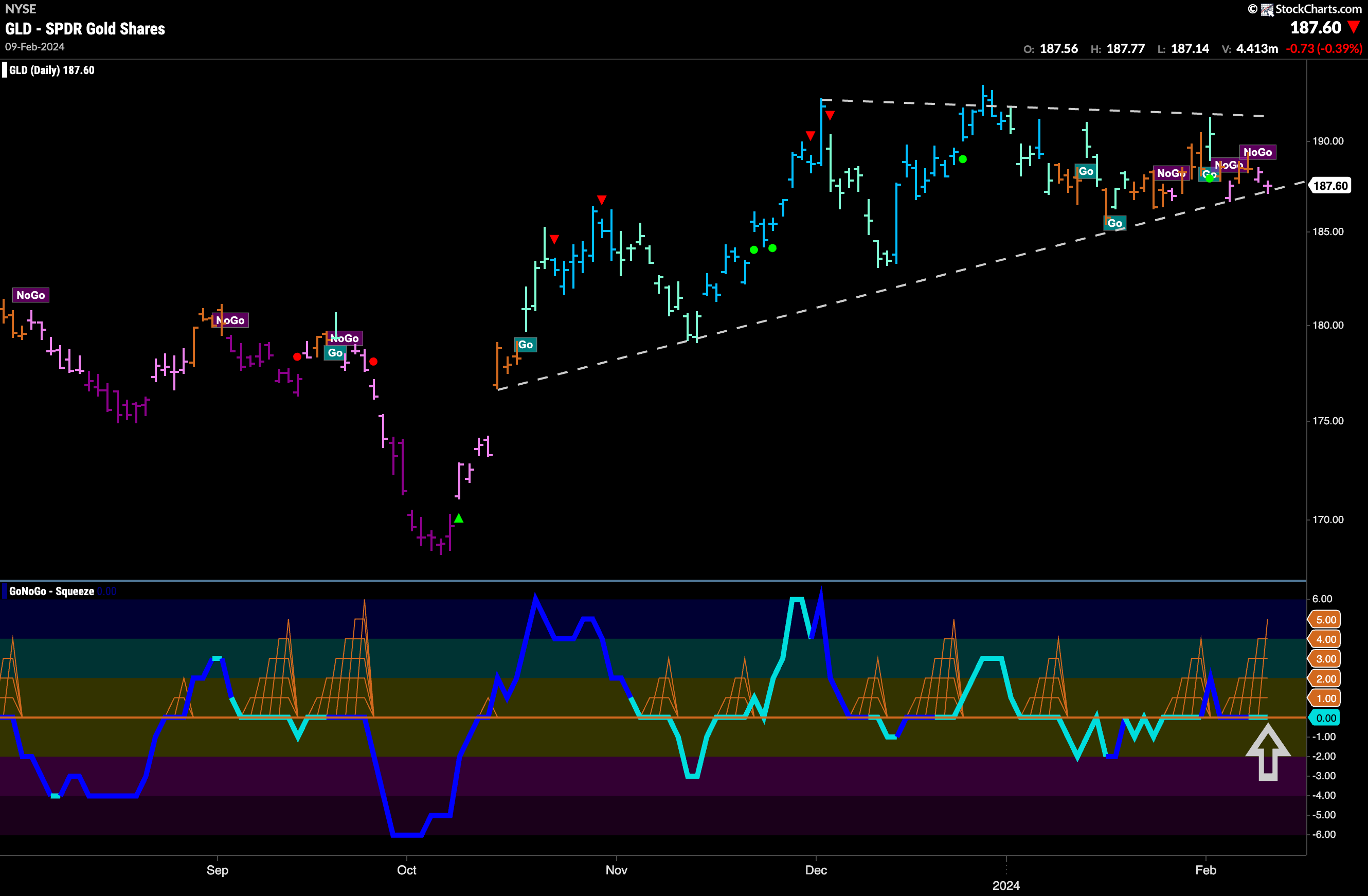Screen dimensions: 1368x896
Task: Click the cyan 0.00 oscillator tag
Action: click(x=1324, y=718)
